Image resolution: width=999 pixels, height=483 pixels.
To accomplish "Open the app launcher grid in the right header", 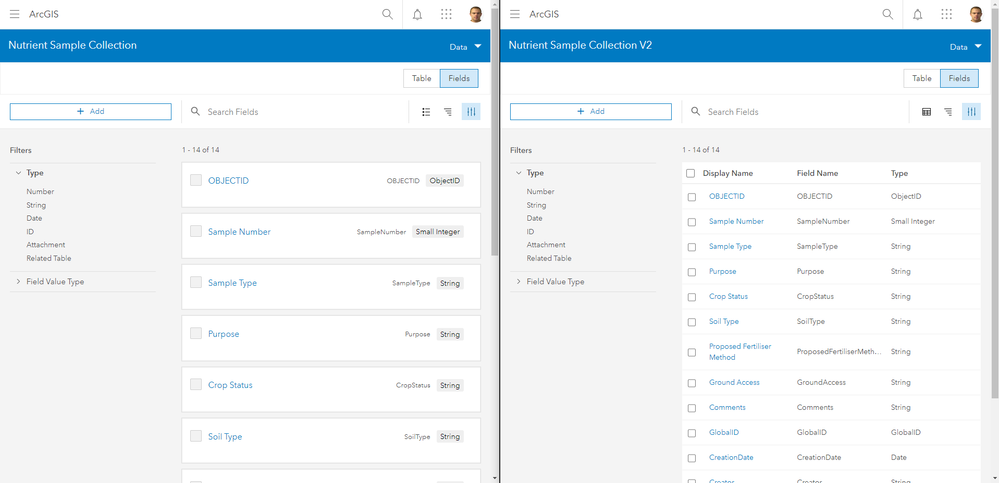I will pyautogui.click(x=946, y=14).
